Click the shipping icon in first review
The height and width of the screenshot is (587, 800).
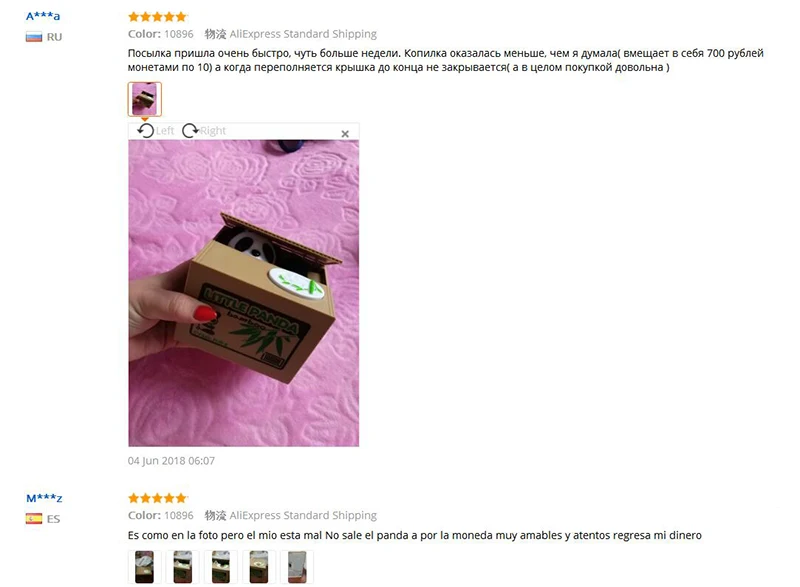tap(215, 34)
